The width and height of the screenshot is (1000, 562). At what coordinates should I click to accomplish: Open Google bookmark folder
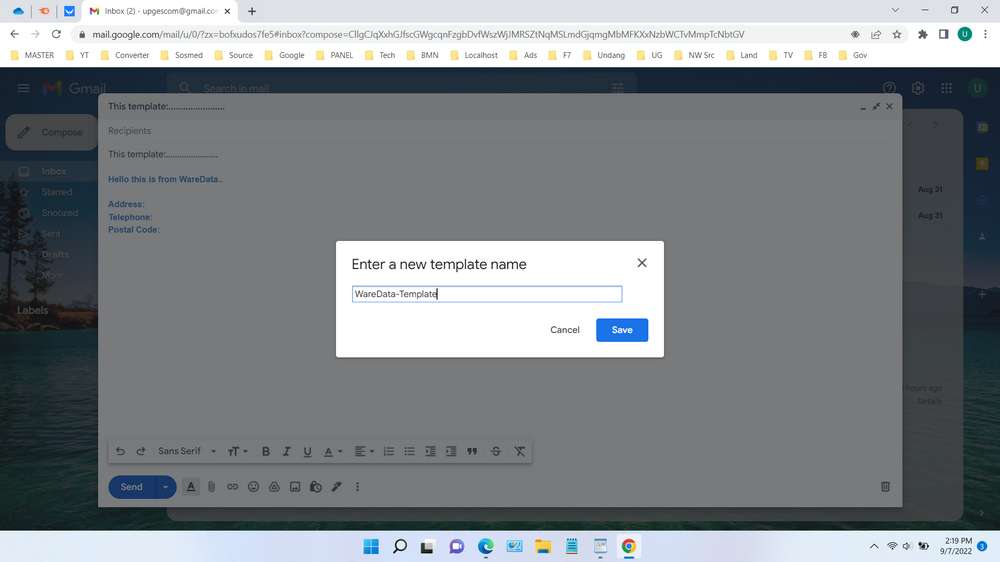[x=284, y=55]
